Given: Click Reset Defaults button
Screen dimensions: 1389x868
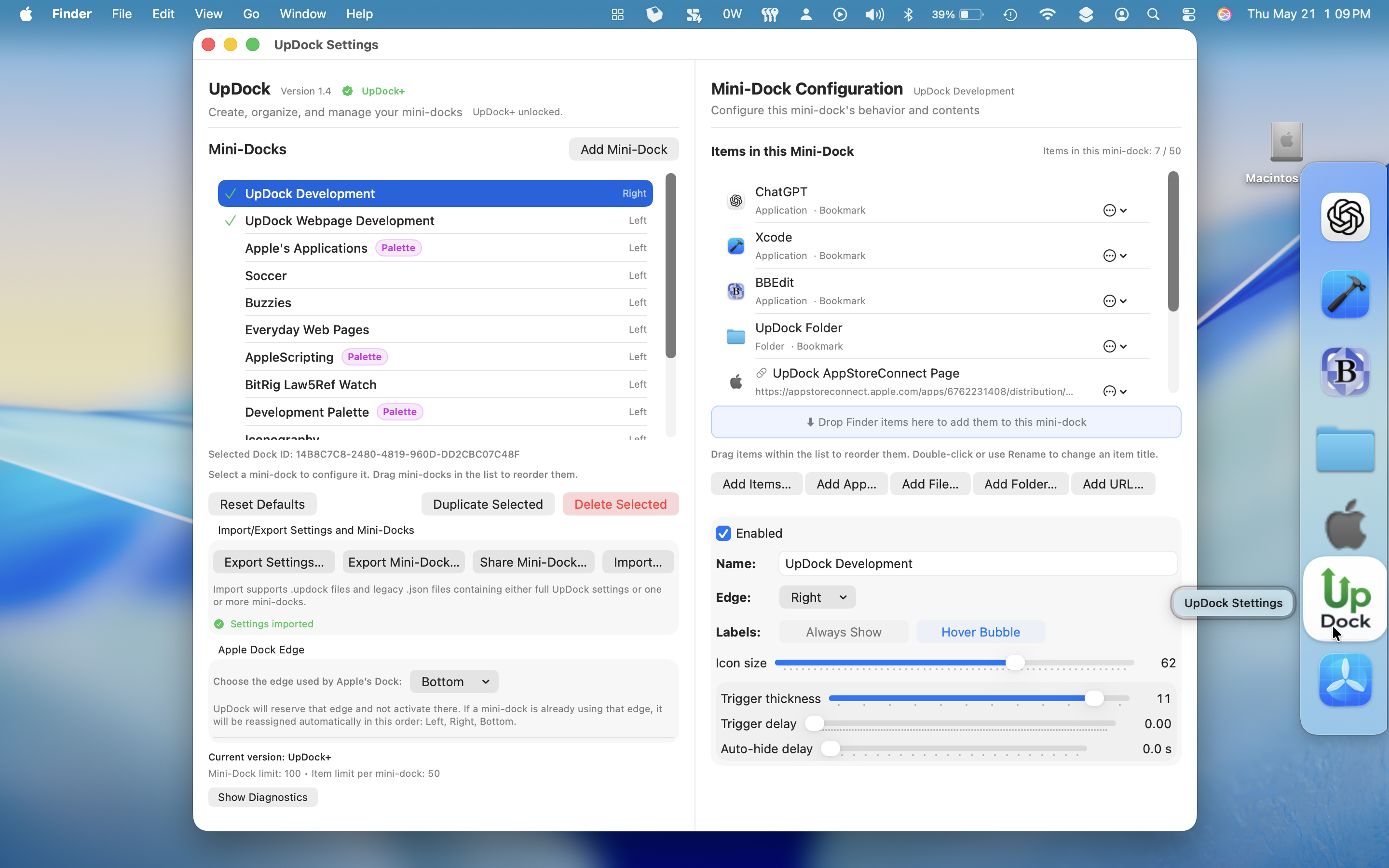Looking at the screenshot, I should (262, 504).
